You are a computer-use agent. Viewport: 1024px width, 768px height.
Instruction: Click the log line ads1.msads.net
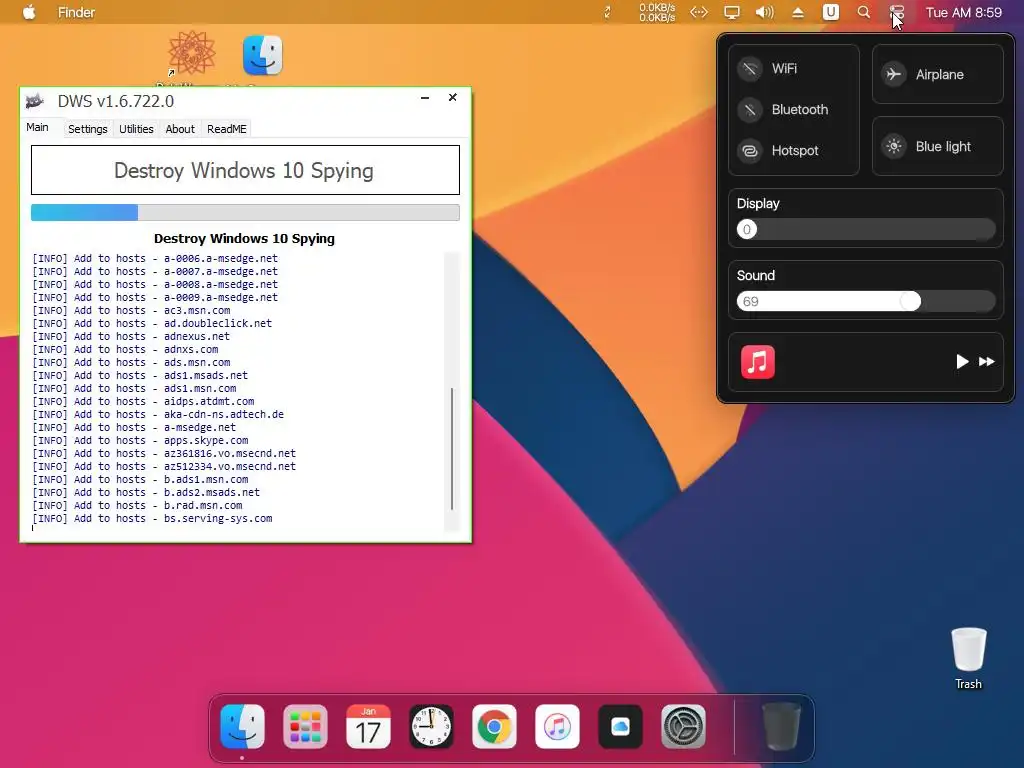140,376
